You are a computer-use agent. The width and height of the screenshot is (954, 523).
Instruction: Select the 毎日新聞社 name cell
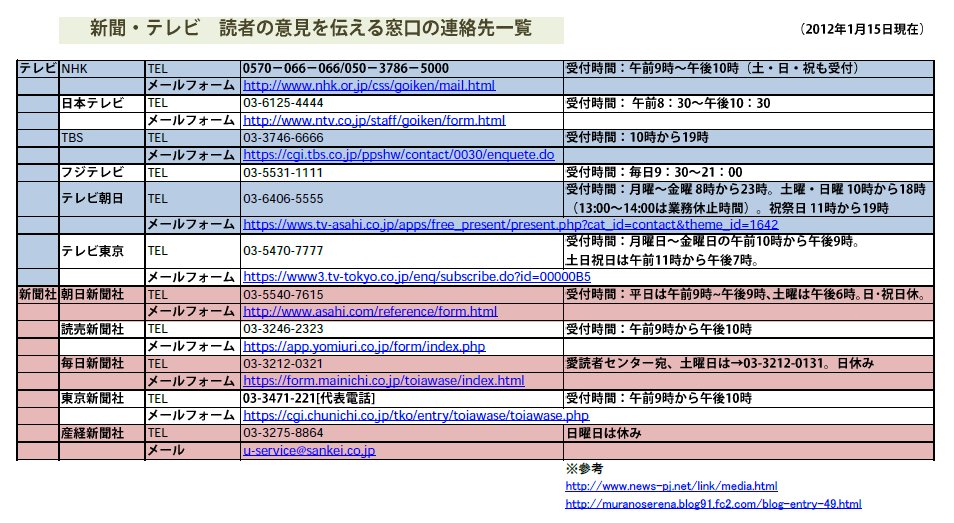point(102,364)
